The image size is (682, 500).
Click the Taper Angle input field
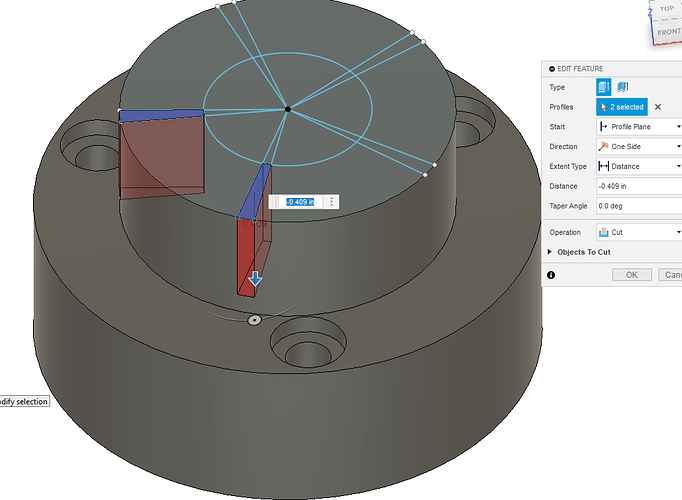tap(639, 206)
